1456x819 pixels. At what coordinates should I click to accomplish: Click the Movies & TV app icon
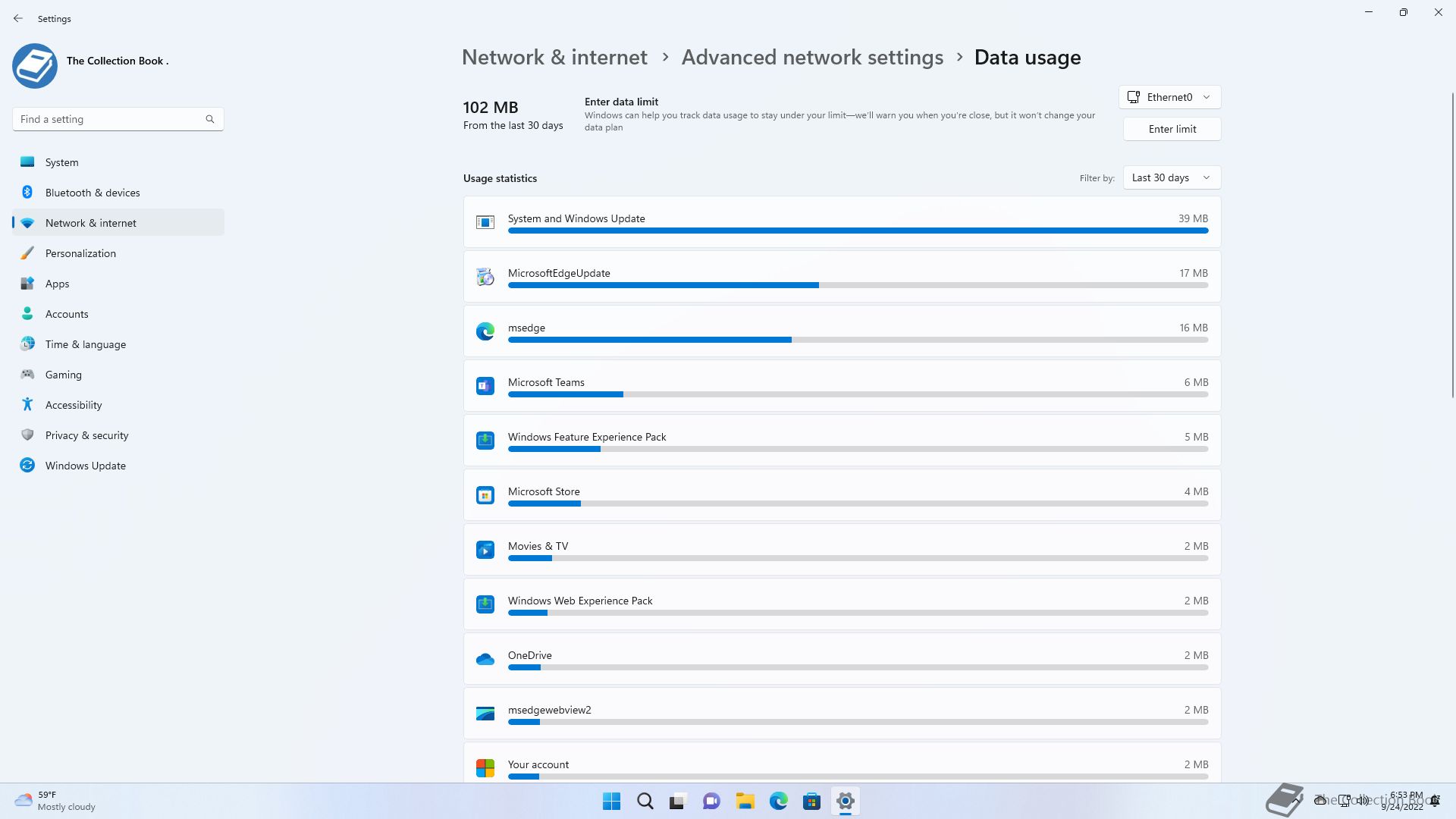(485, 550)
